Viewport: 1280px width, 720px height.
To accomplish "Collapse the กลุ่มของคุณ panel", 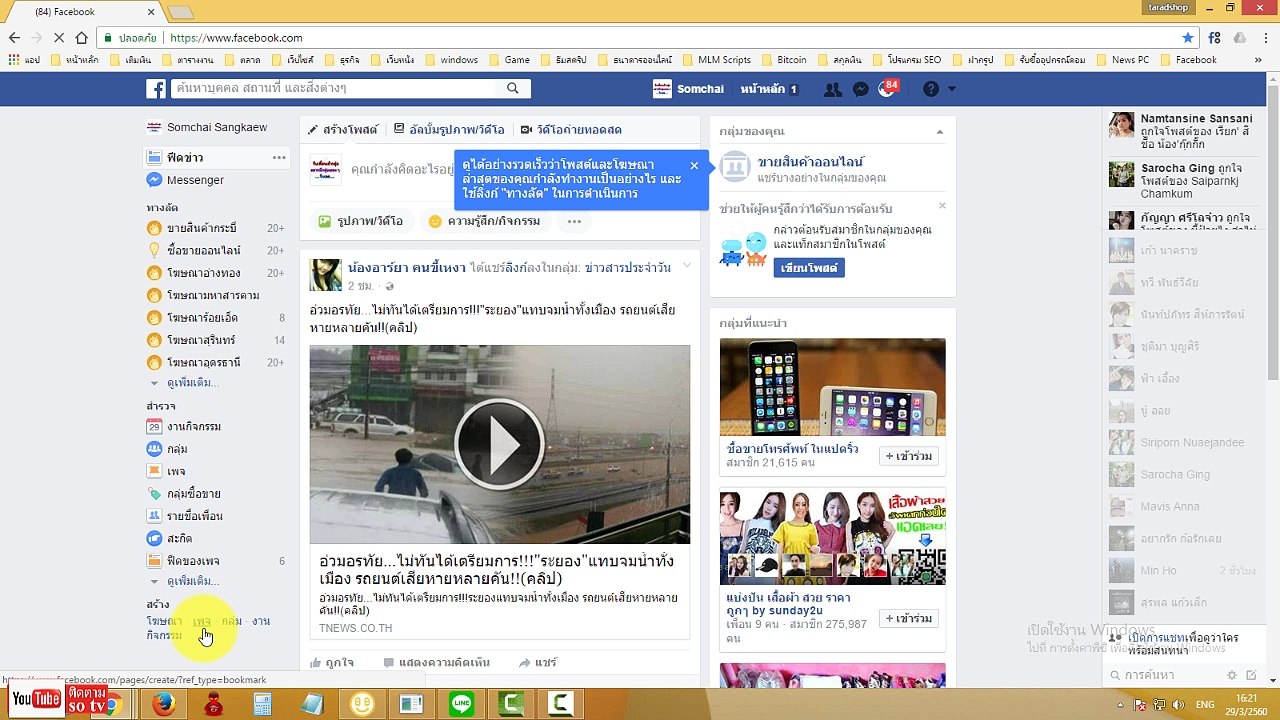I will tap(939, 132).
